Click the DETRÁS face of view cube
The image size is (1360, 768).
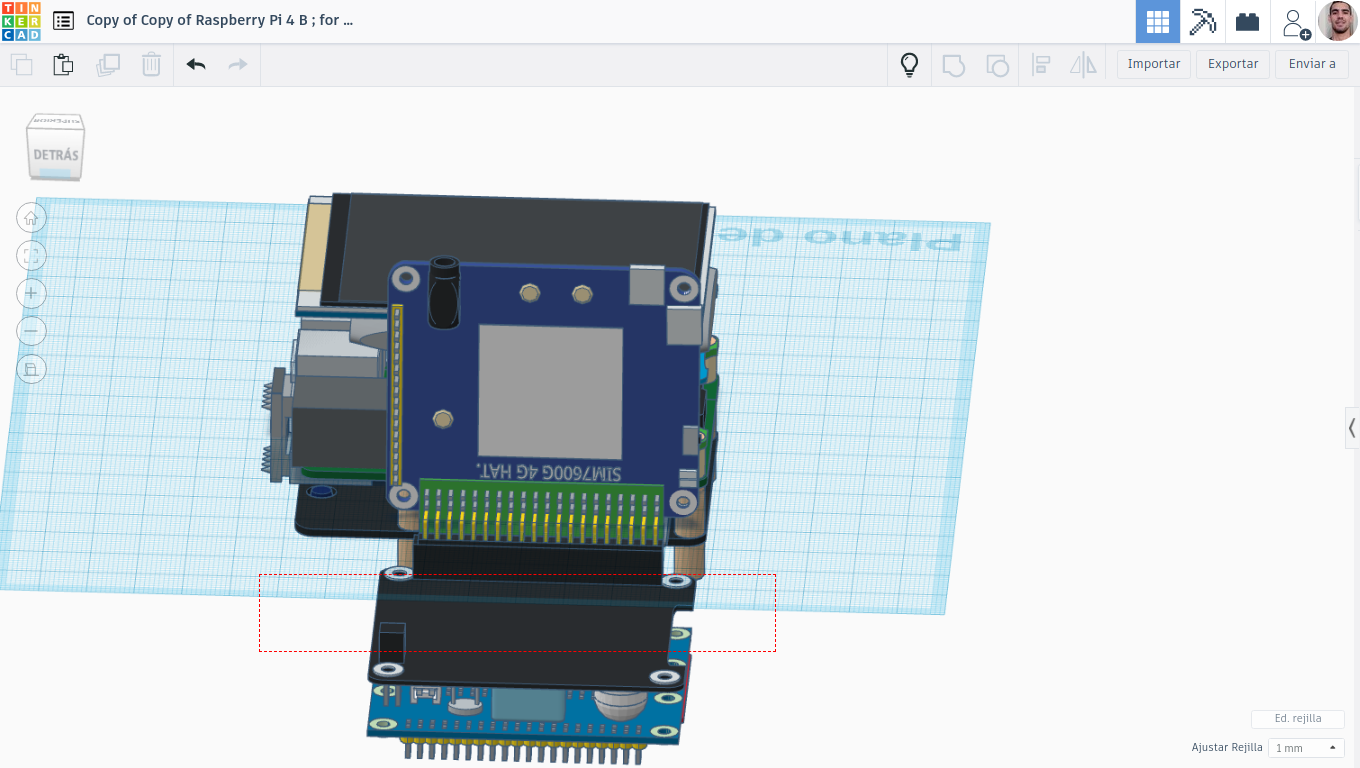(x=55, y=153)
